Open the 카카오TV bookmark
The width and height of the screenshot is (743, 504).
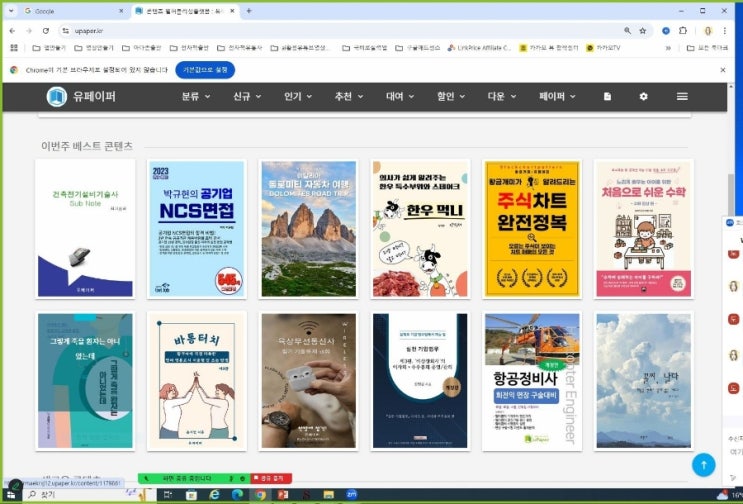click(603, 48)
